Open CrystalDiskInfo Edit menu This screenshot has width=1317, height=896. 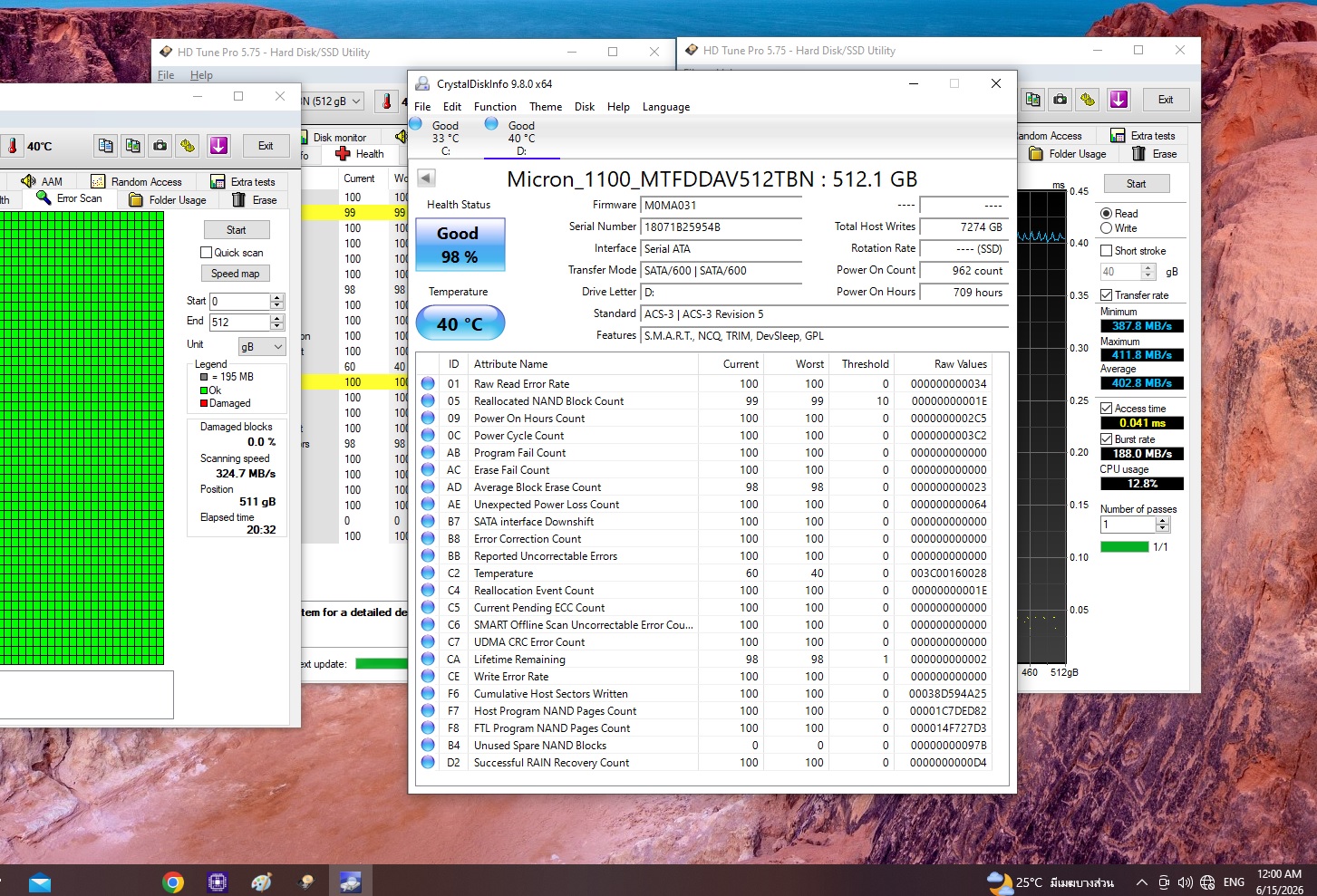coord(452,107)
